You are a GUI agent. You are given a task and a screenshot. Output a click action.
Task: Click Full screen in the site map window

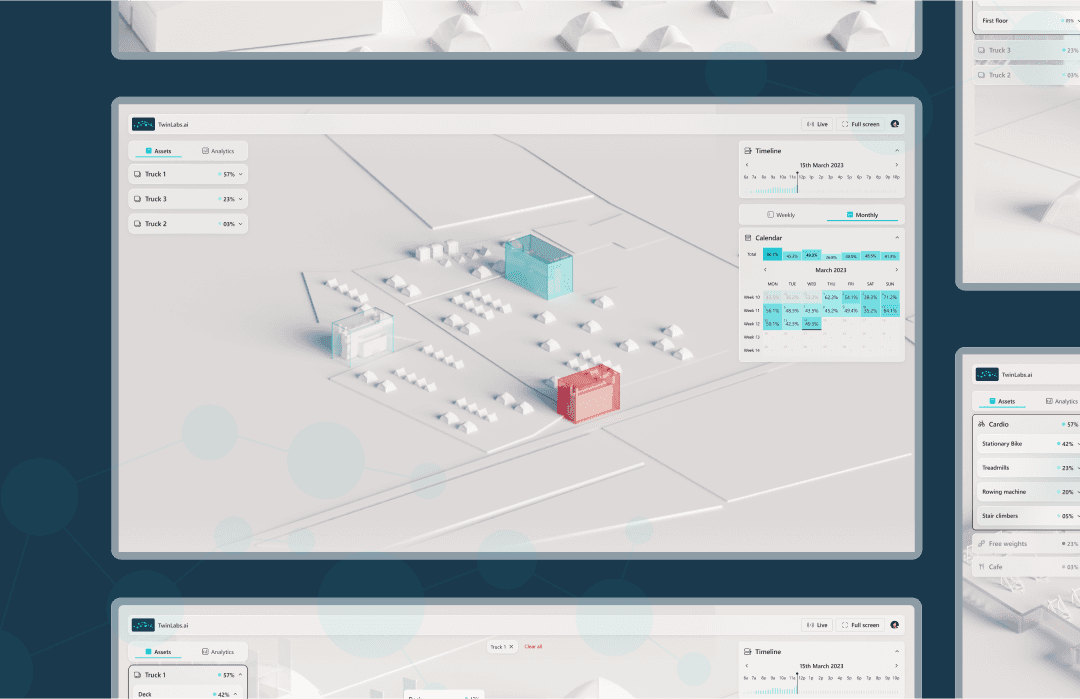[x=860, y=124]
